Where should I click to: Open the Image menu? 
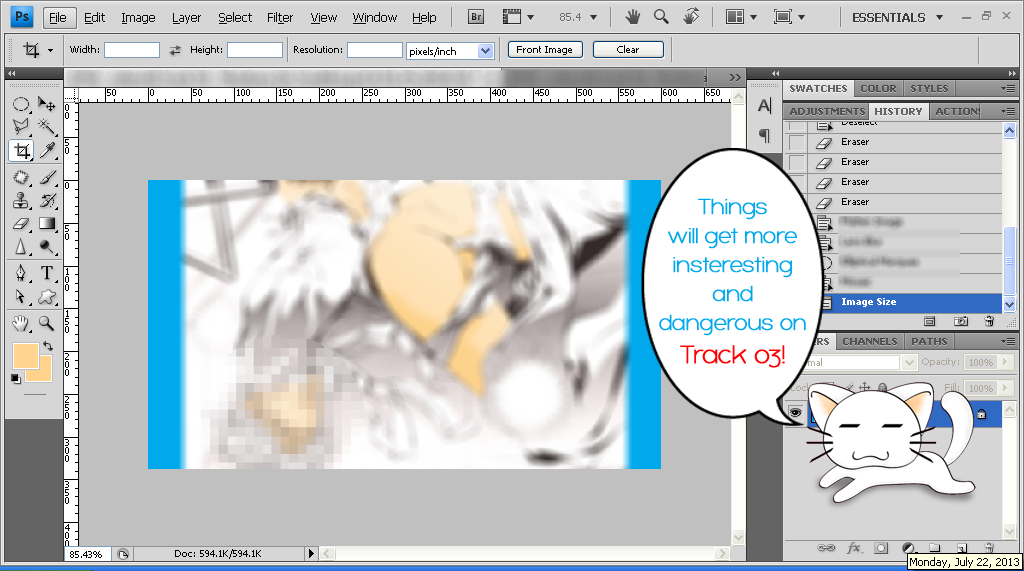138,18
